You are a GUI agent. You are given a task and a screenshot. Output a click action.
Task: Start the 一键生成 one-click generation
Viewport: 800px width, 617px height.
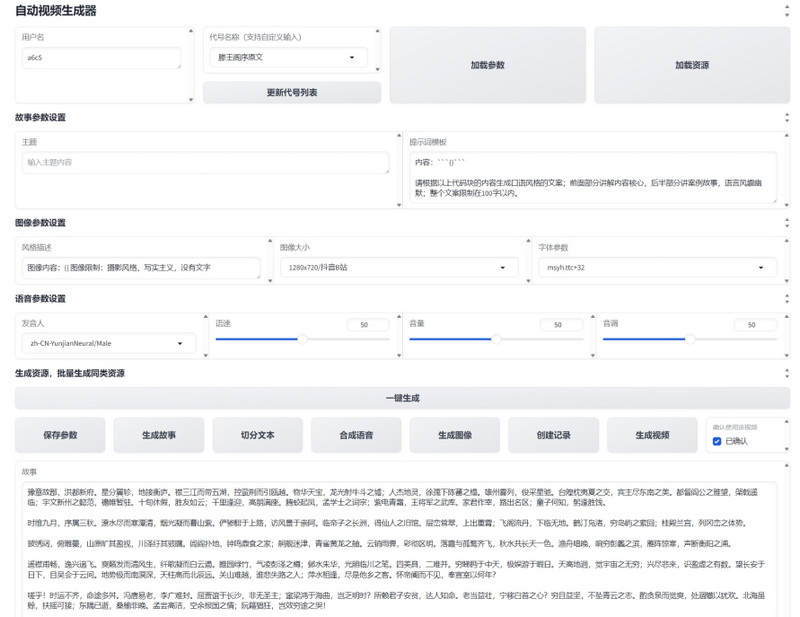point(402,398)
